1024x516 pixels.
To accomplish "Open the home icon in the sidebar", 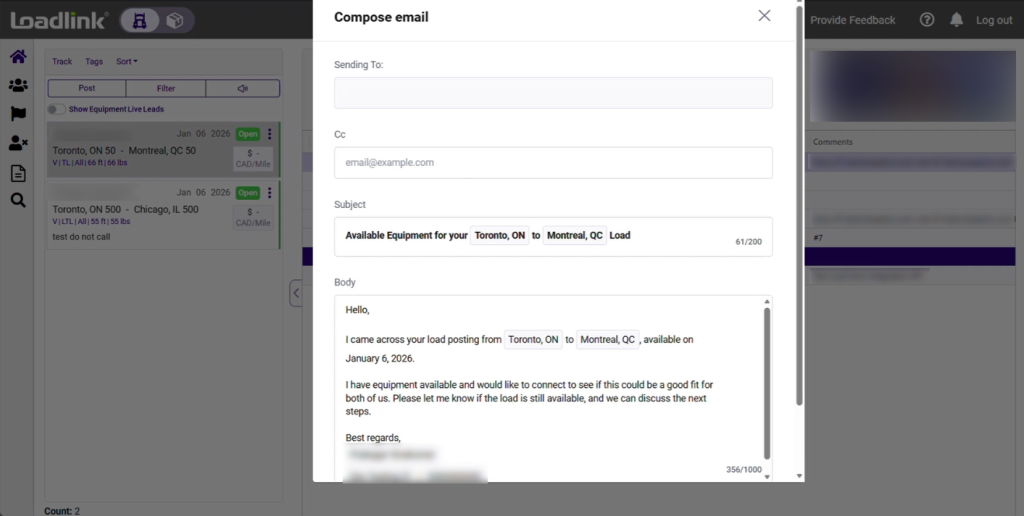I will (x=18, y=57).
